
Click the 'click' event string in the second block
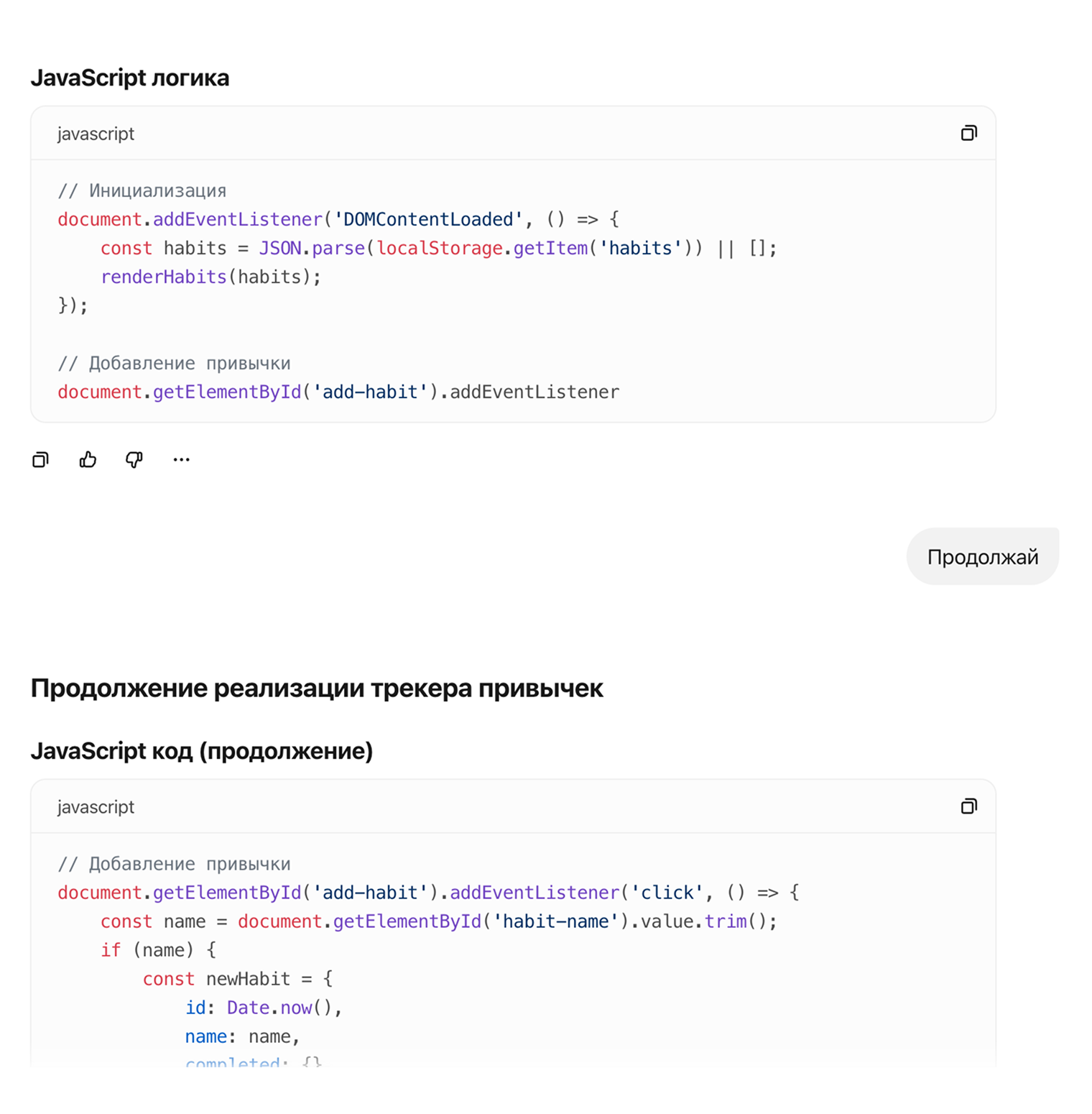coord(667,893)
